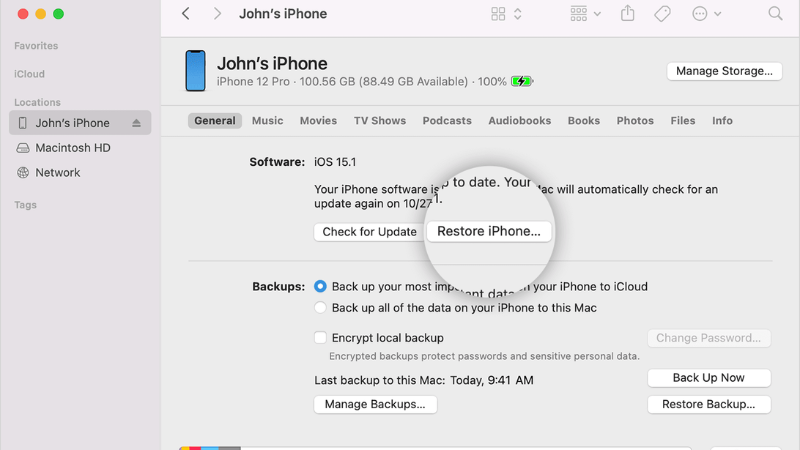Click the storage usage color bar
This screenshot has height=450, width=800.
tap(435, 448)
